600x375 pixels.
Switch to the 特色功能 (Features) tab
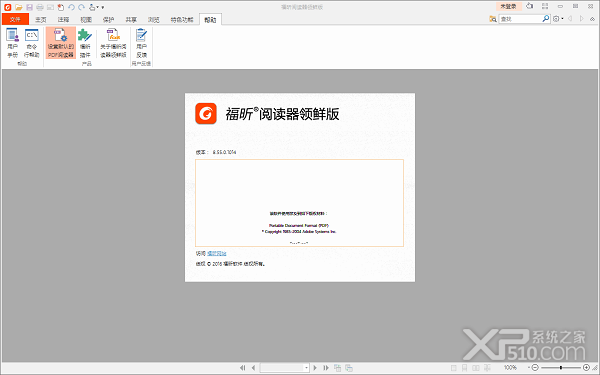click(x=182, y=20)
